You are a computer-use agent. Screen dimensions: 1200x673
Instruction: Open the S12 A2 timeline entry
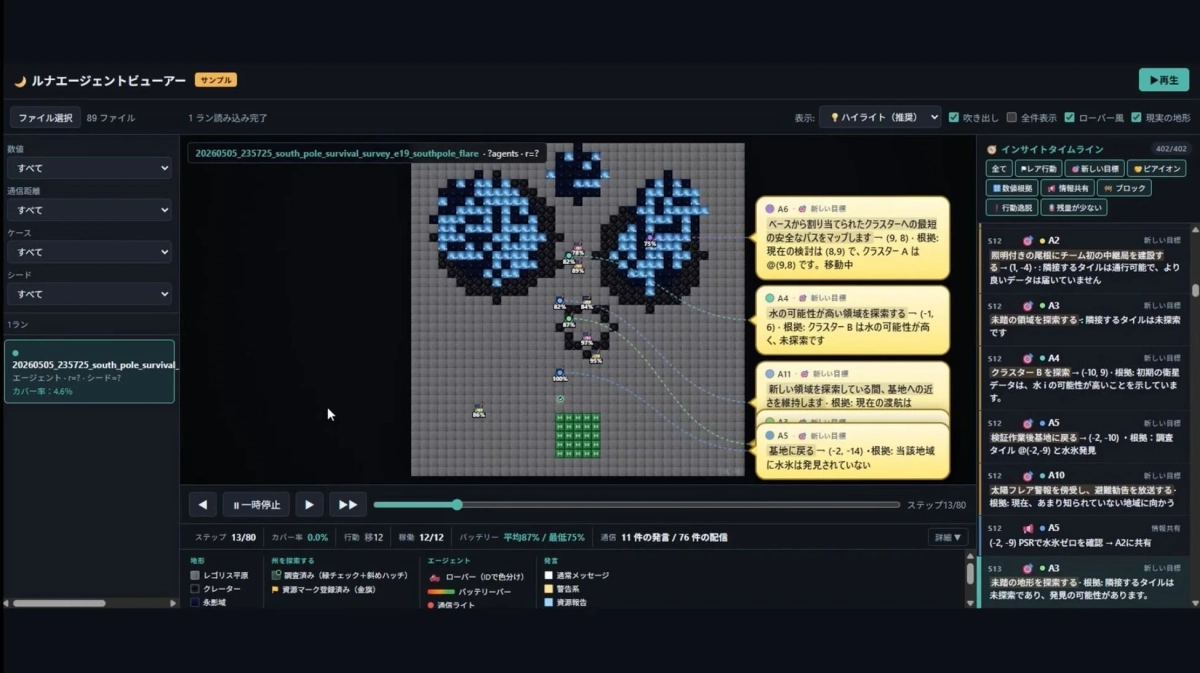1084,260
